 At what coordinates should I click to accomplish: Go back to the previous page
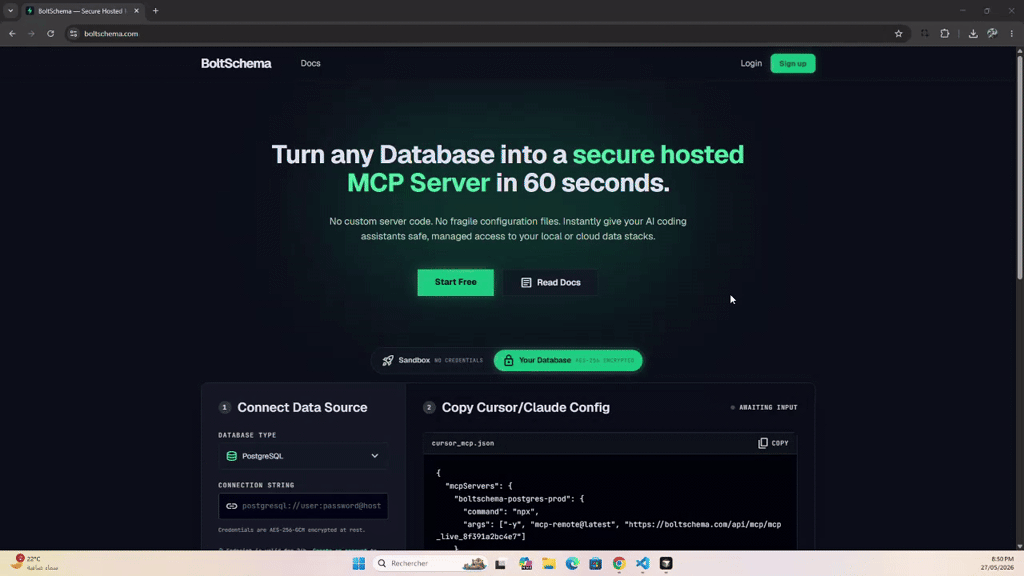(x=12, y=33)
